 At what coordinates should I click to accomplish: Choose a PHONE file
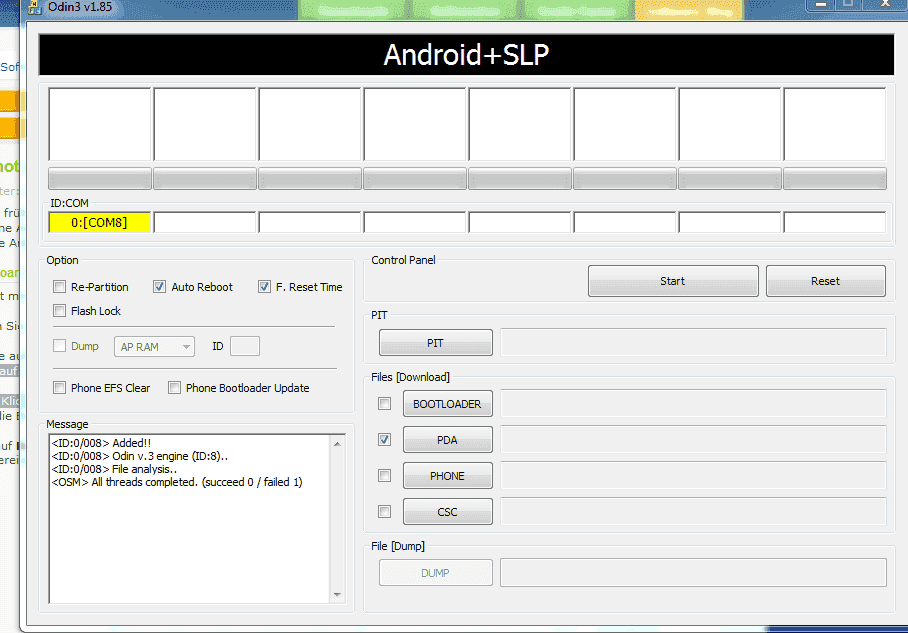pos(448,476)
